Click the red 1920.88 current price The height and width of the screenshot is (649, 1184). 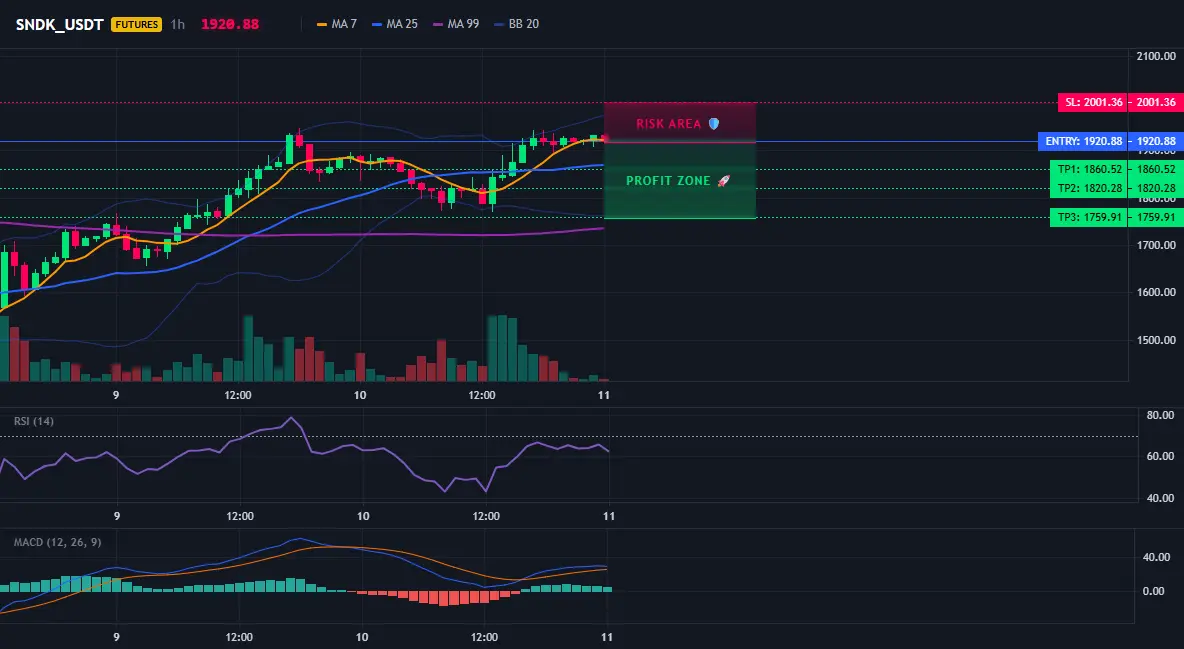click(x=230, y=24)
